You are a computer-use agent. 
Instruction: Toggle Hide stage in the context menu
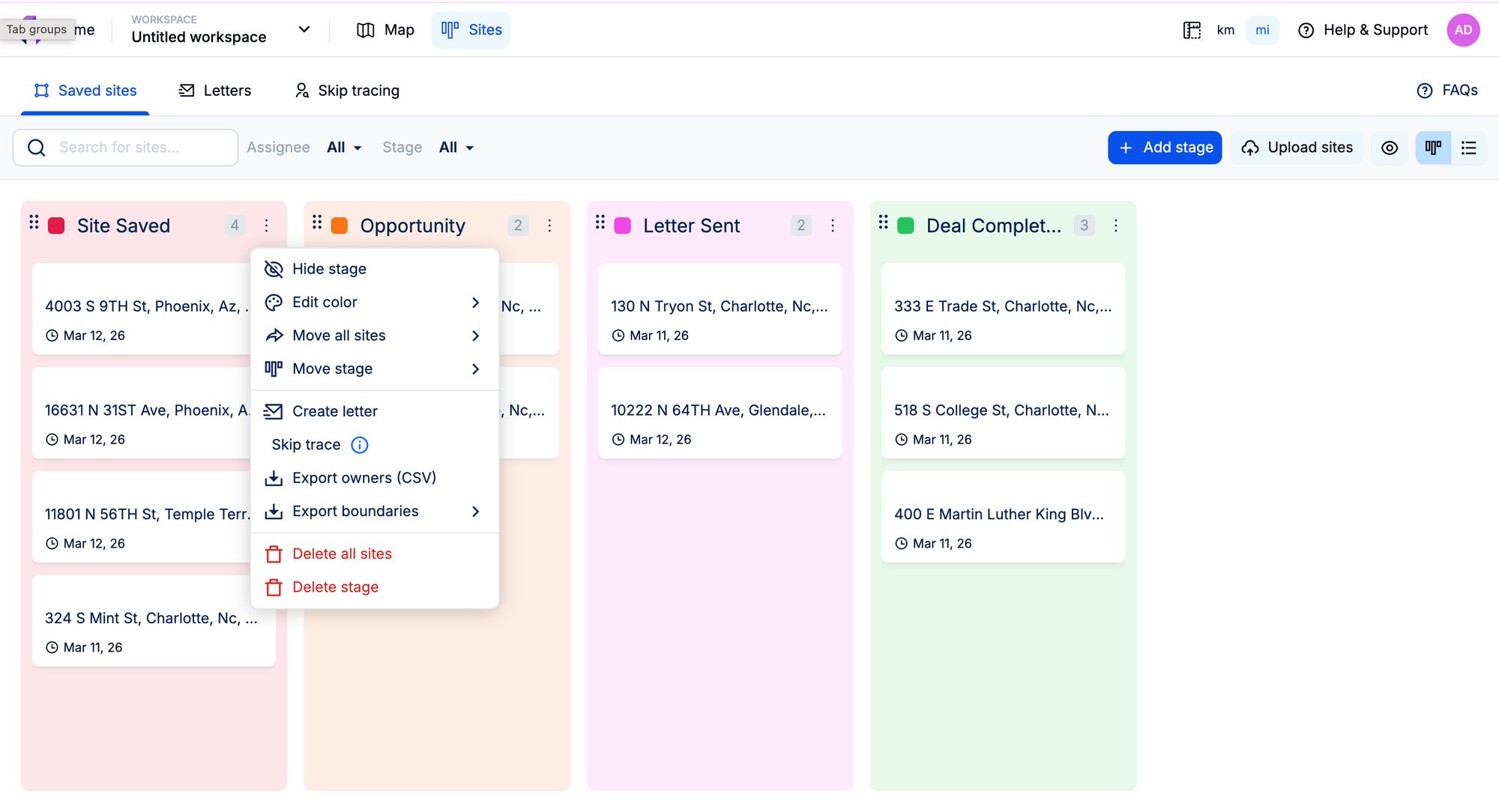[x=329, y=268]
